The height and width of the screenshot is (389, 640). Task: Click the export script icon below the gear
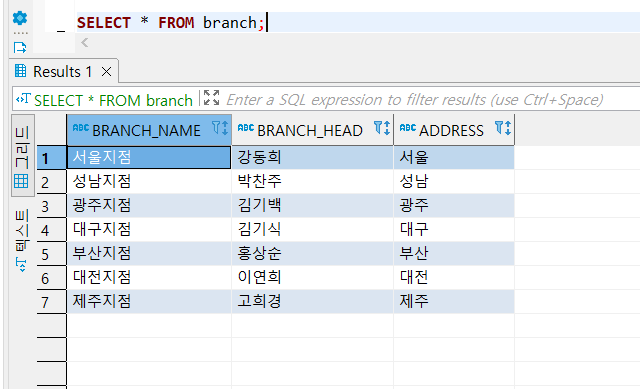[x=20, y=47]
